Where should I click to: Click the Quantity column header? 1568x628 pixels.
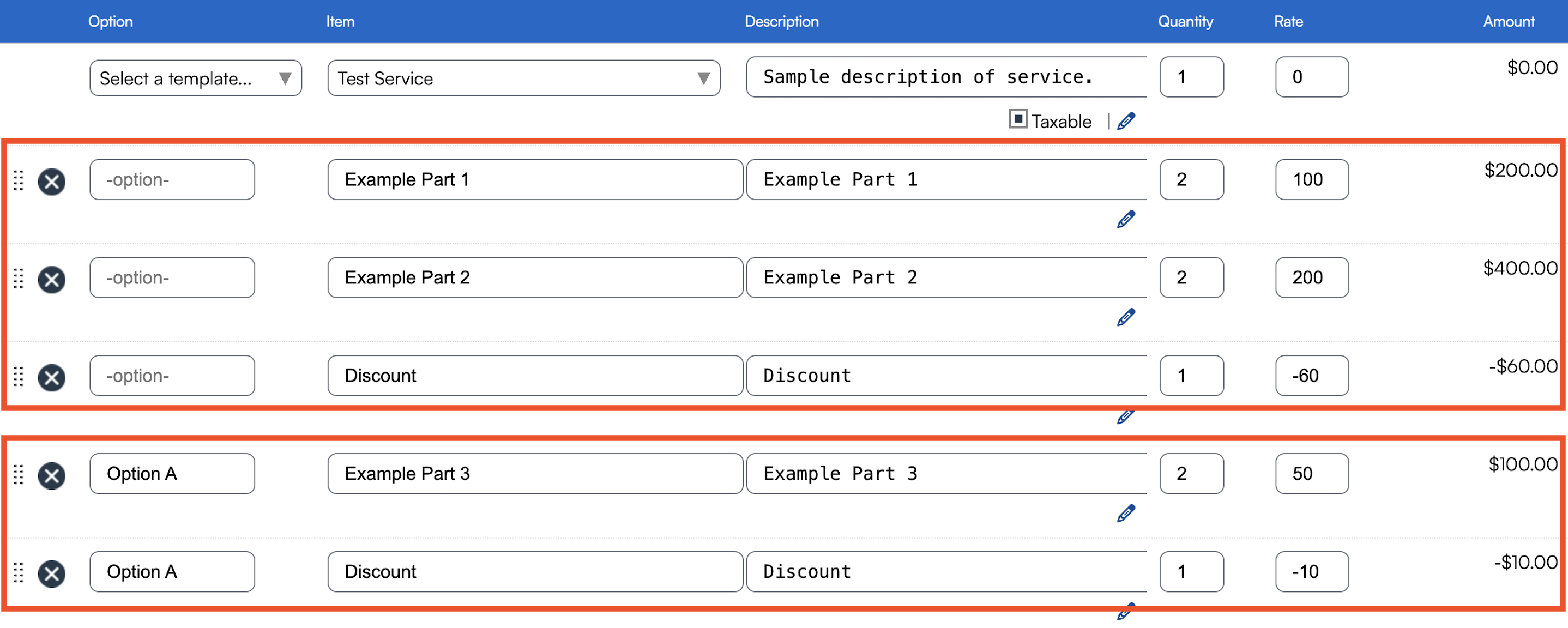tap(1185, 22)
